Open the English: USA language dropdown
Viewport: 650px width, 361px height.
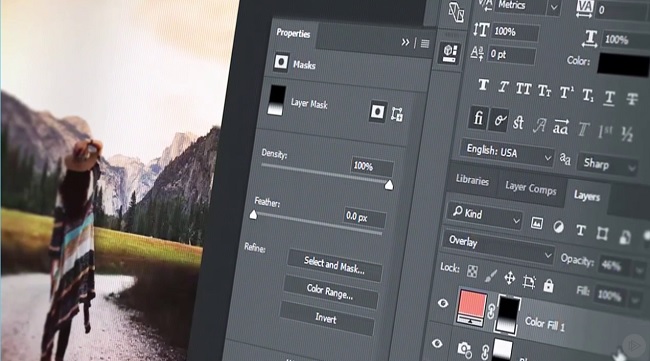pos(507,153)
